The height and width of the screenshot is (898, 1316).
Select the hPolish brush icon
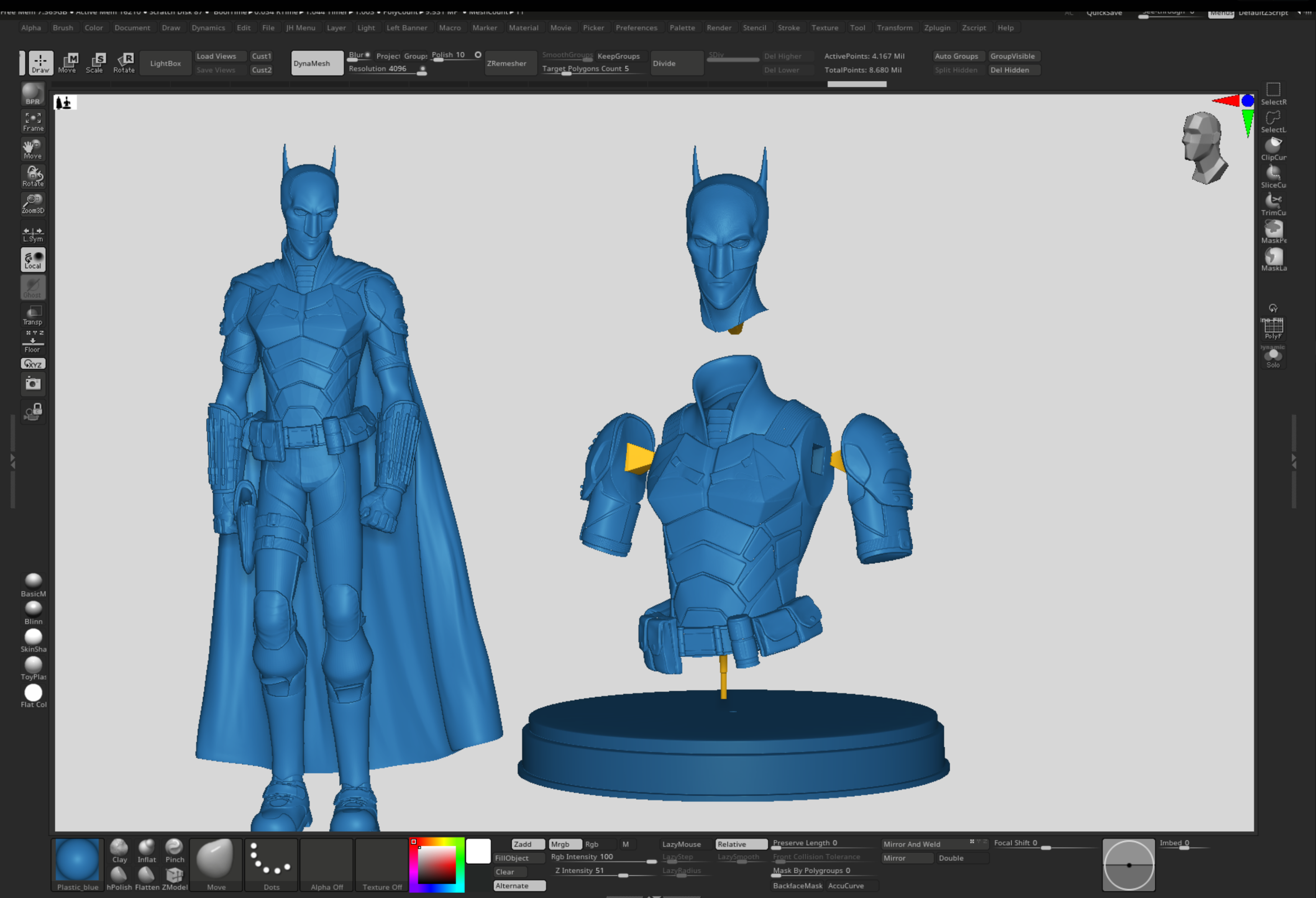click(x=119, y=879)
